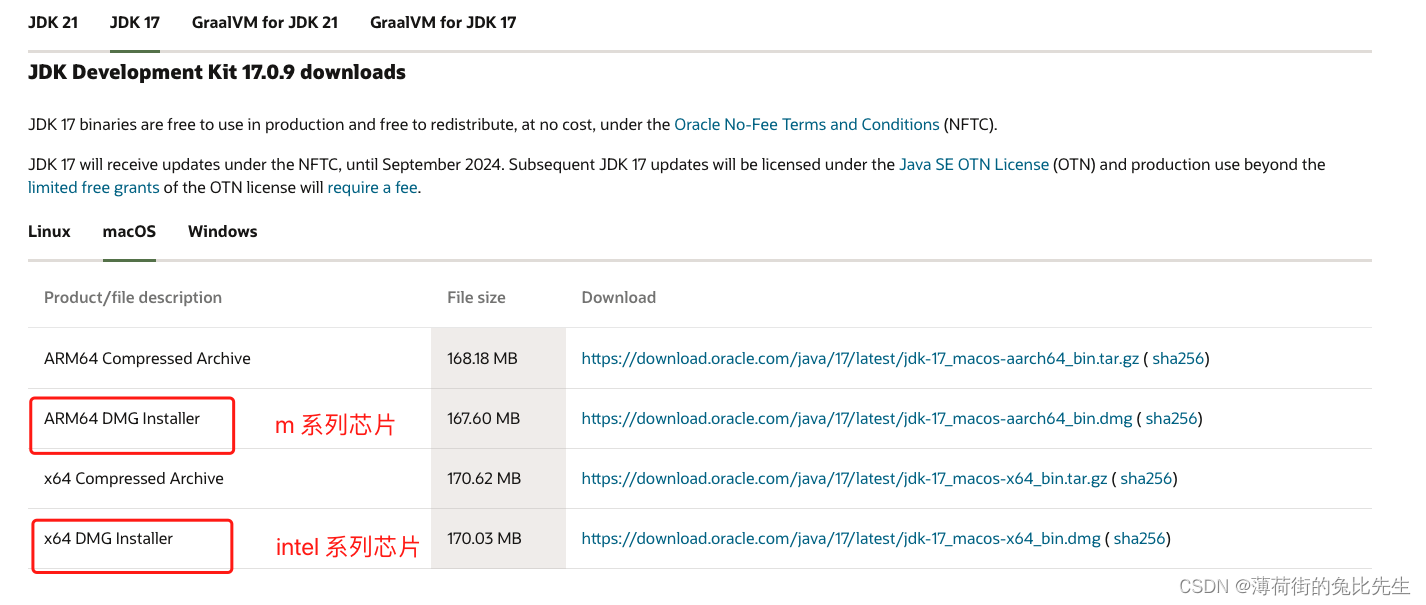This screenshot has height=605, width=1426.
Task: Stay on the JDK 17 tab
Action: tap(134, 21)
